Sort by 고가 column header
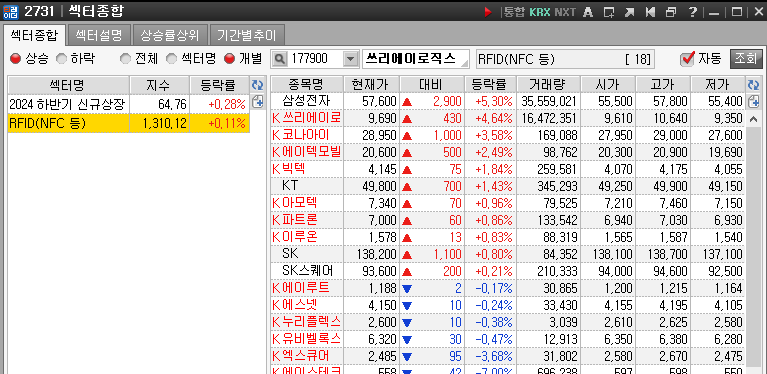 663,85
